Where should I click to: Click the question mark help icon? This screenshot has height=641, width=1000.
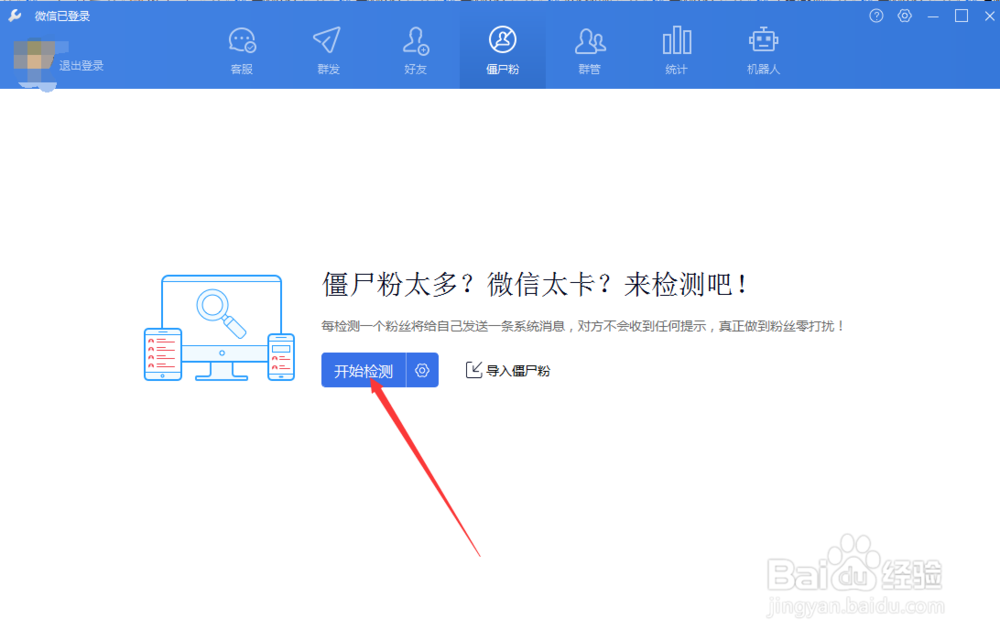tap(877, 15)
